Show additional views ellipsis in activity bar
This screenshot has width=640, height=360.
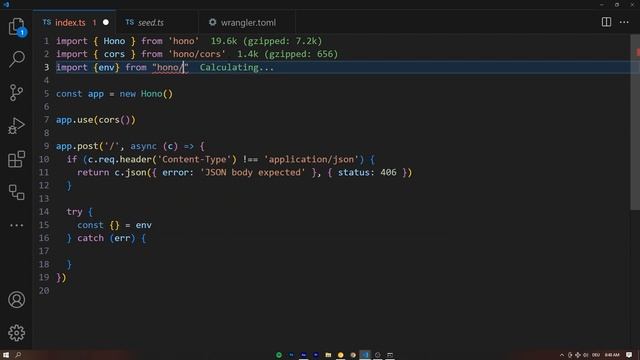pyautogui.click(x=16, y=225)
